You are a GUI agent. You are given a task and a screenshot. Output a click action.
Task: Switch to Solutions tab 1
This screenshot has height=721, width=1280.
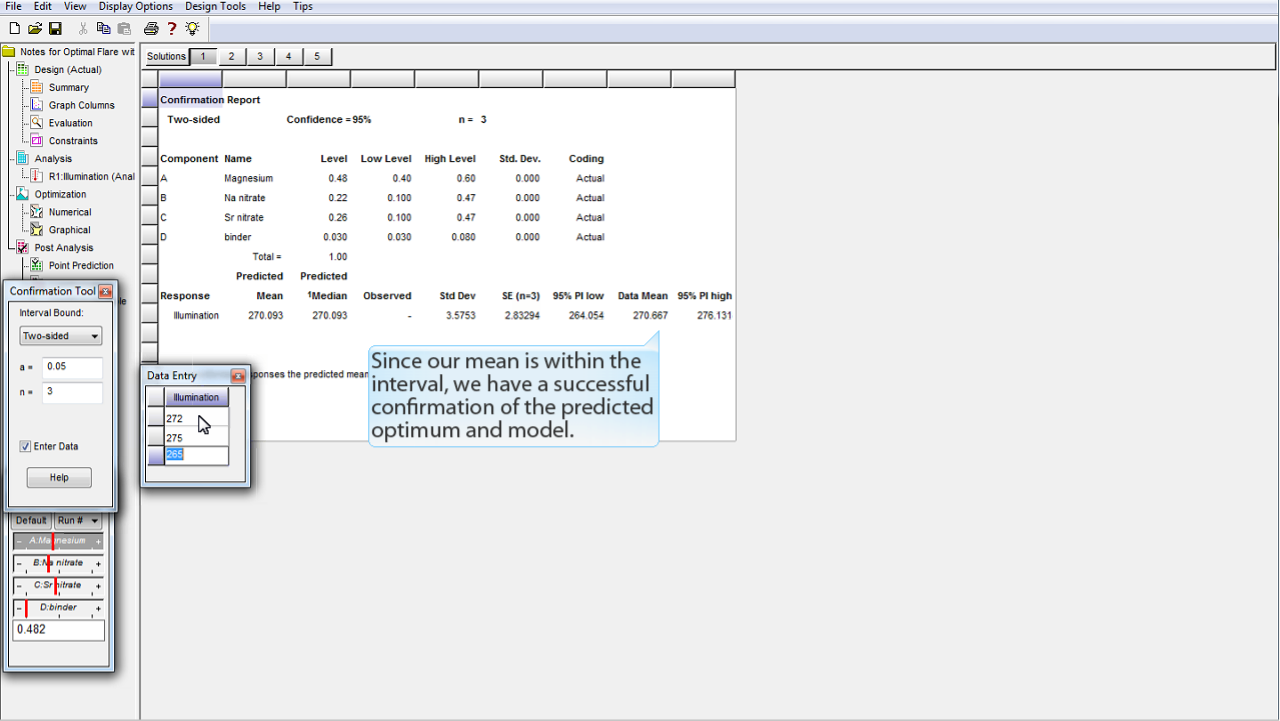203,57
